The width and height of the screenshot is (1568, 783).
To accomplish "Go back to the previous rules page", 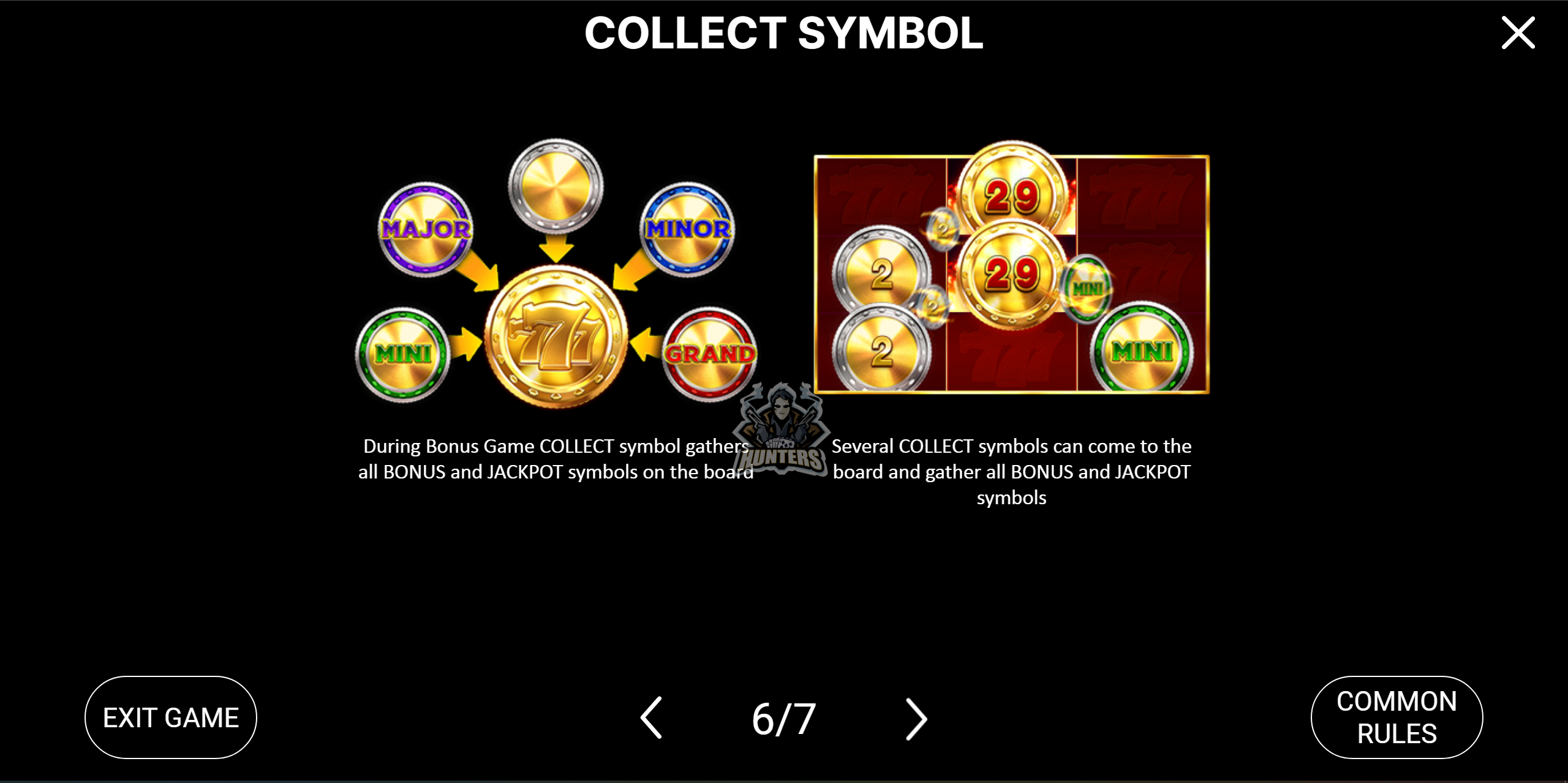I will [x=651, y=717].
